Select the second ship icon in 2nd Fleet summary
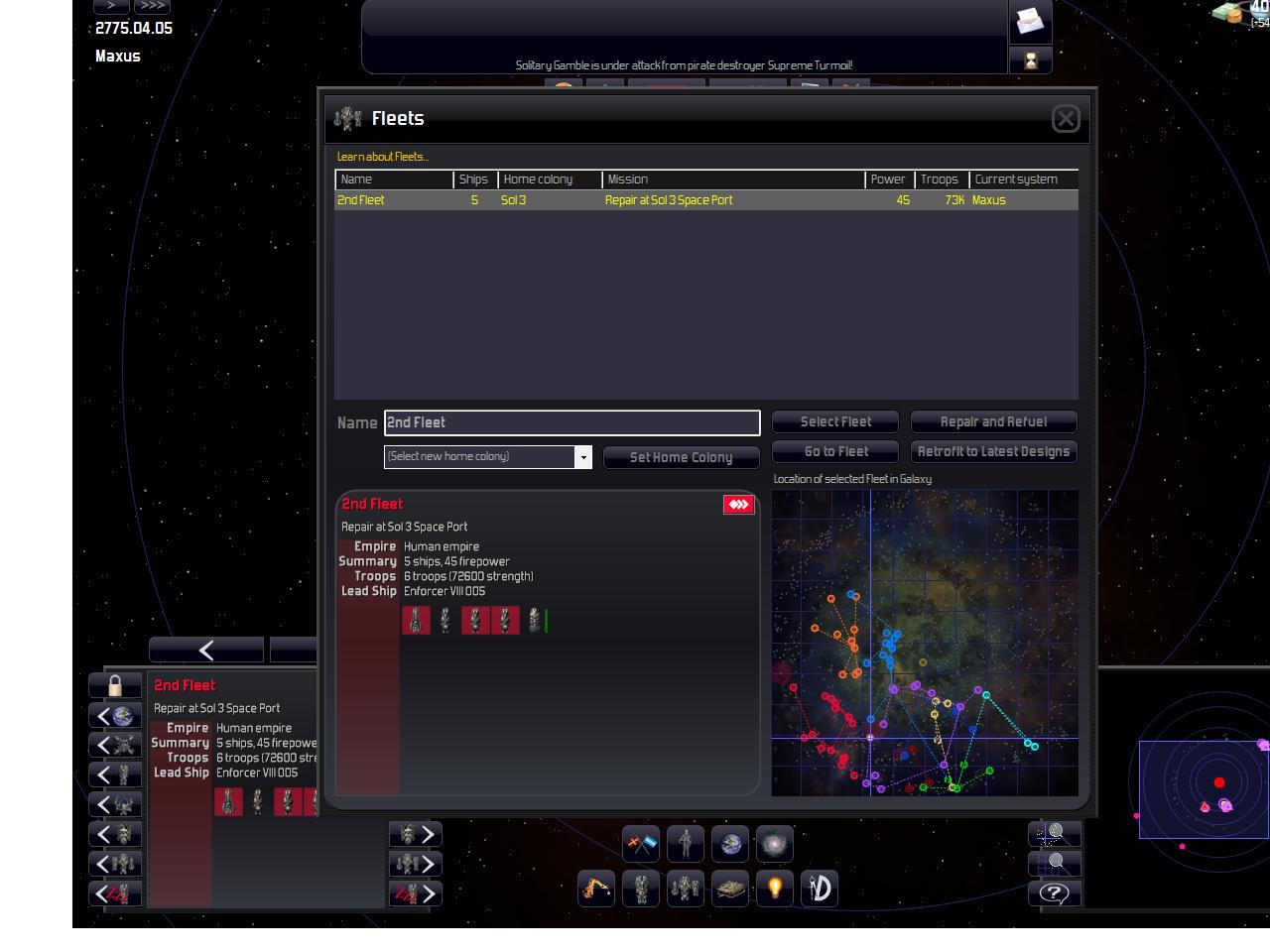 tap(445, 620)
